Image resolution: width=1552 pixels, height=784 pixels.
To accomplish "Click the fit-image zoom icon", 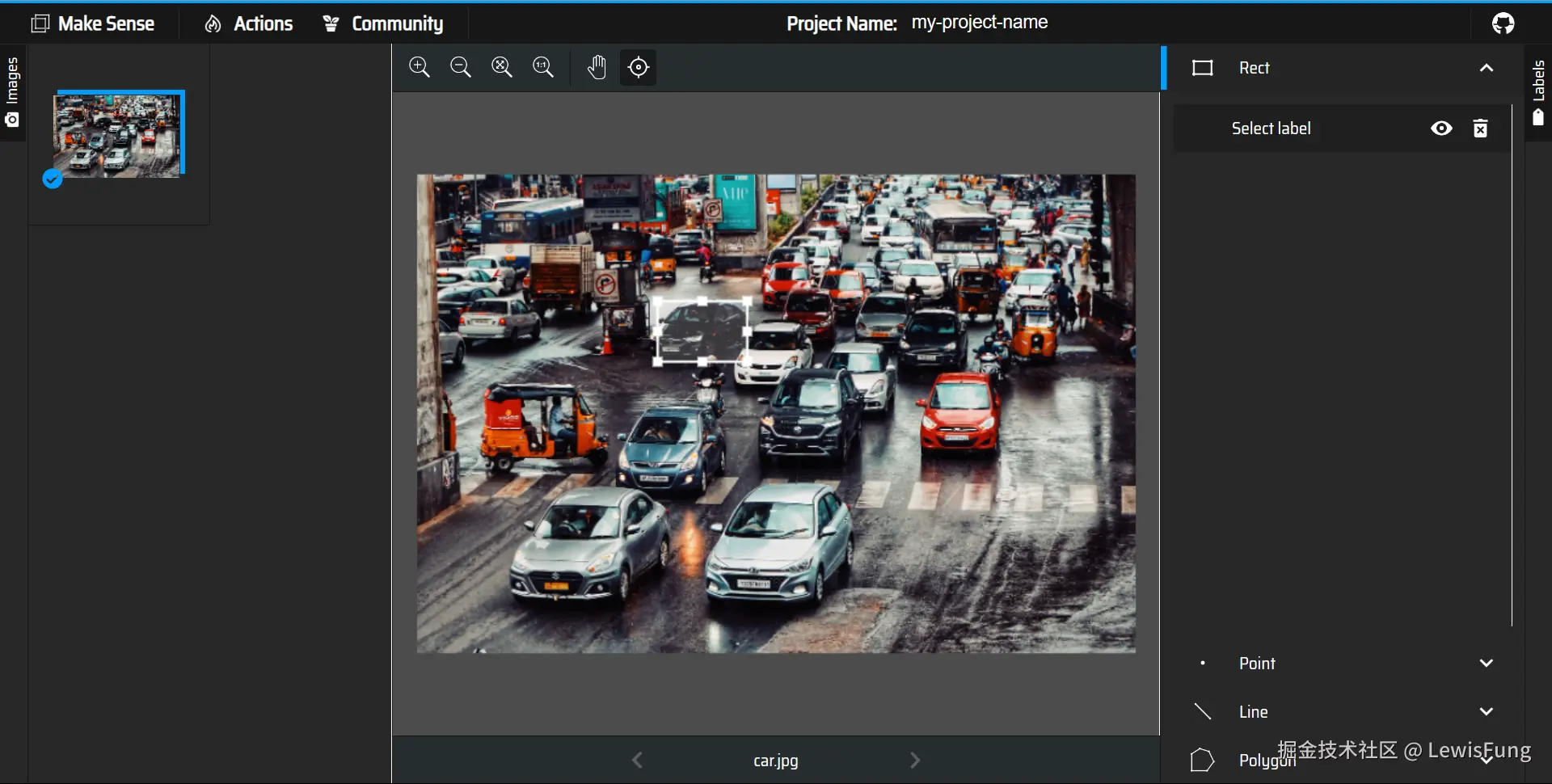I will click(502, 67).
